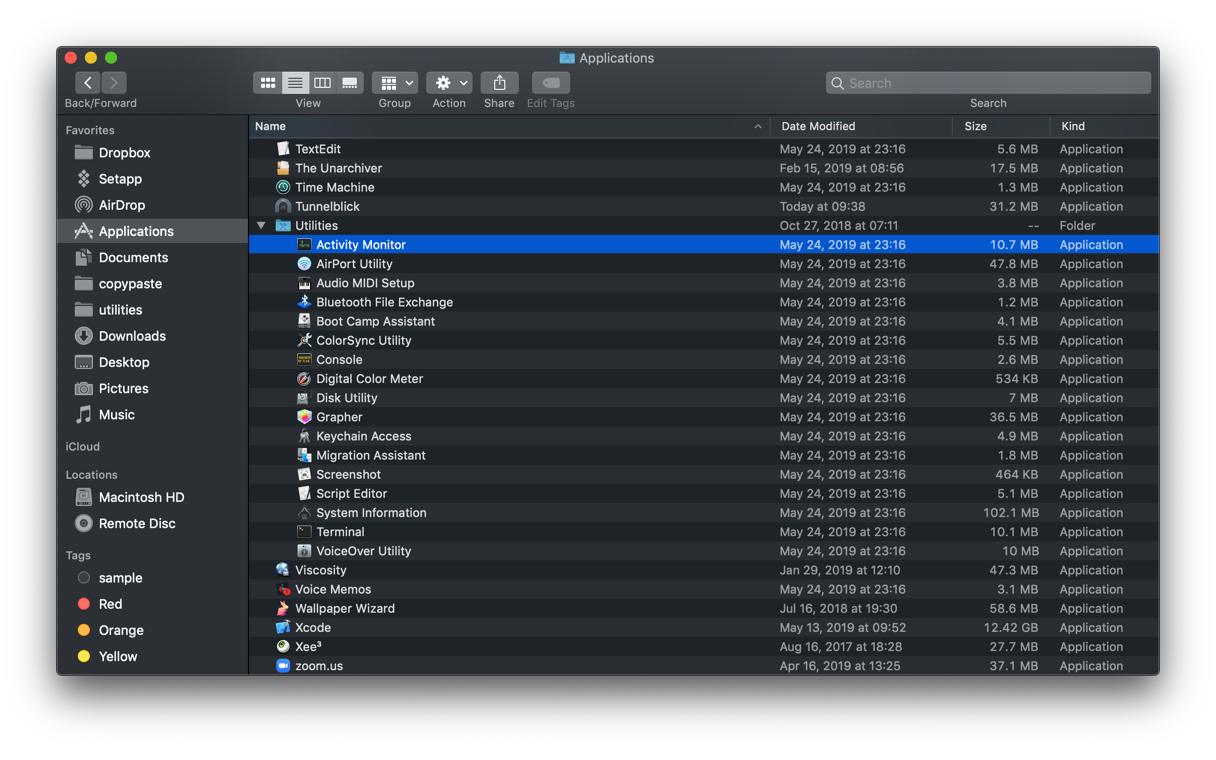
Task: Select the AirPort Utility icon
Action: tap(304, 264)
